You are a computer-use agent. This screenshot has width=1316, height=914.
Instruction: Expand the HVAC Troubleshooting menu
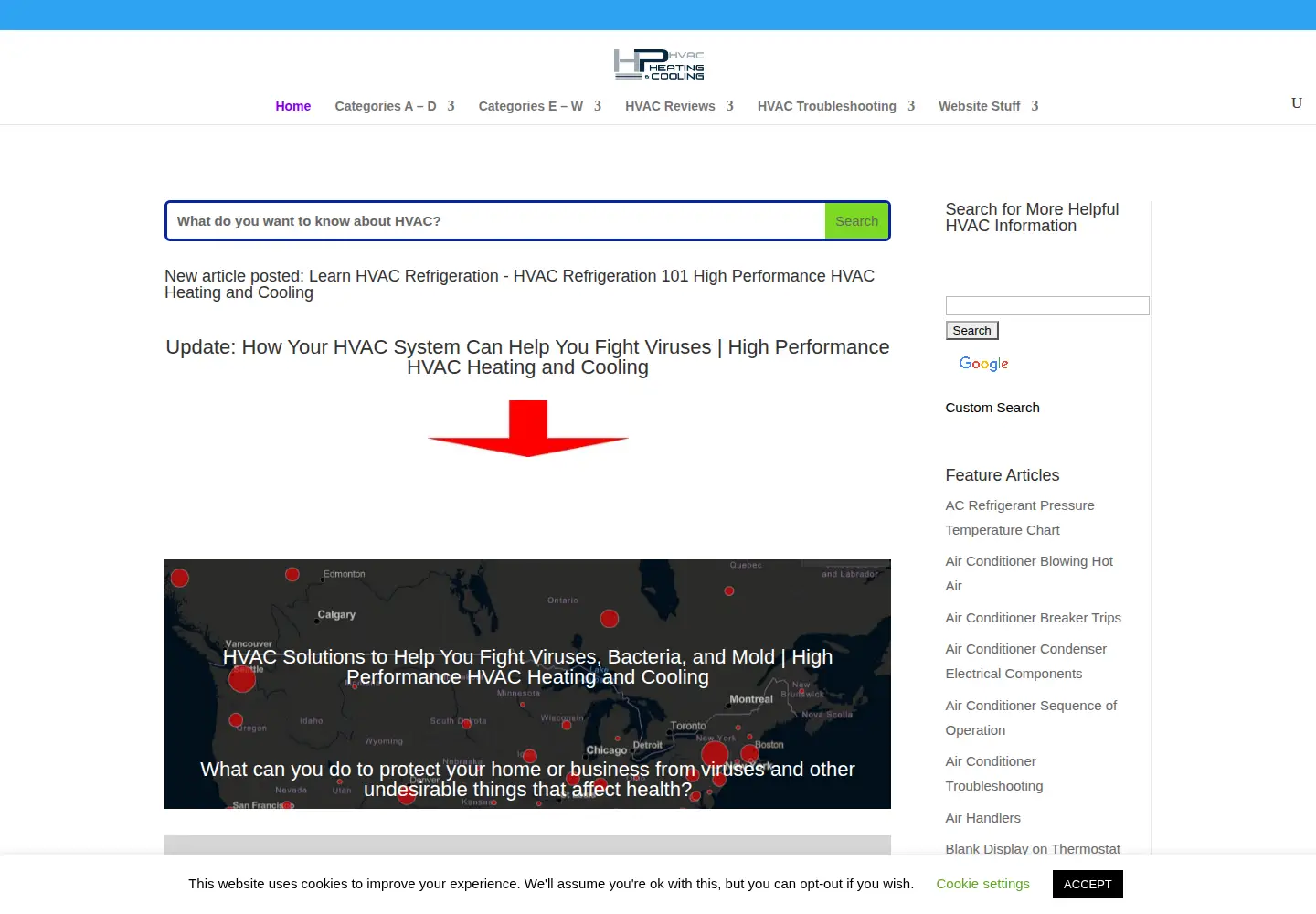tap(836, 106)
